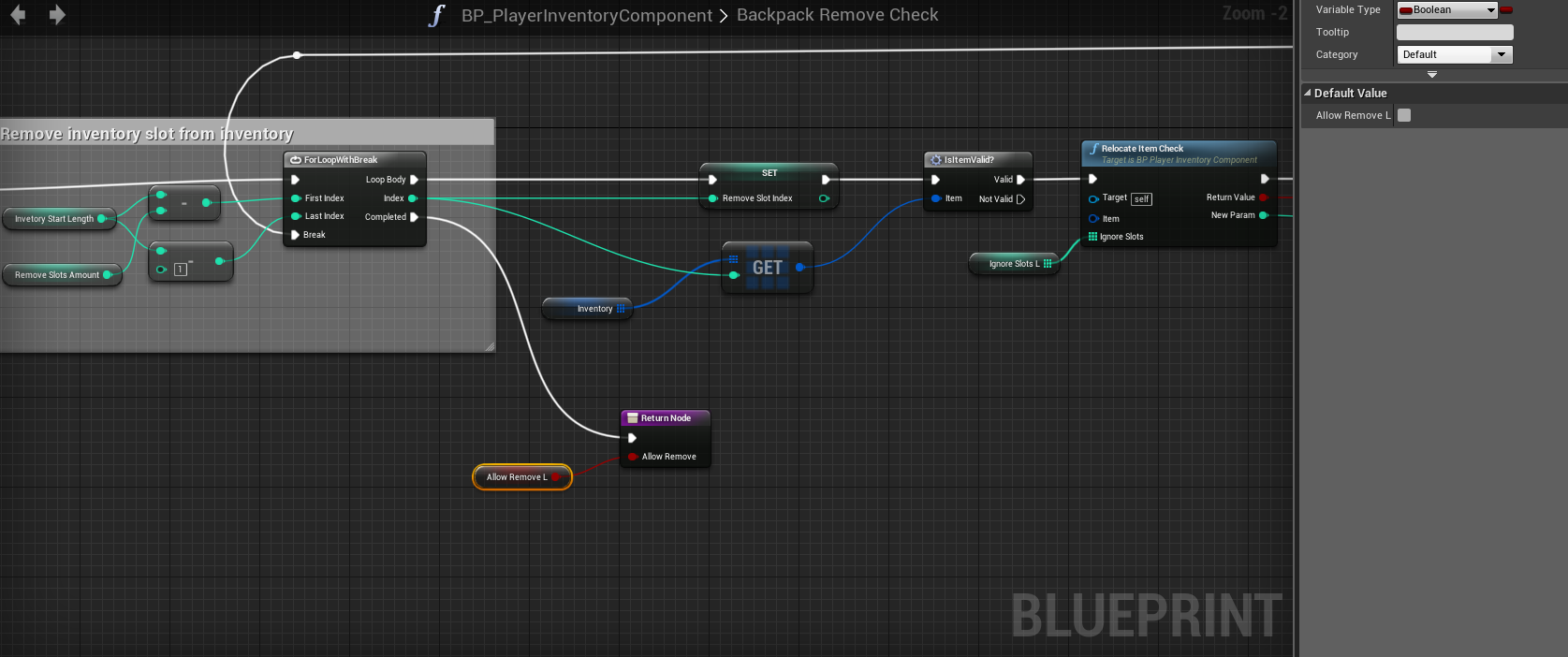Click the SET node exec output pin
The image size is (1568, 657).
(x=826, y=180)
